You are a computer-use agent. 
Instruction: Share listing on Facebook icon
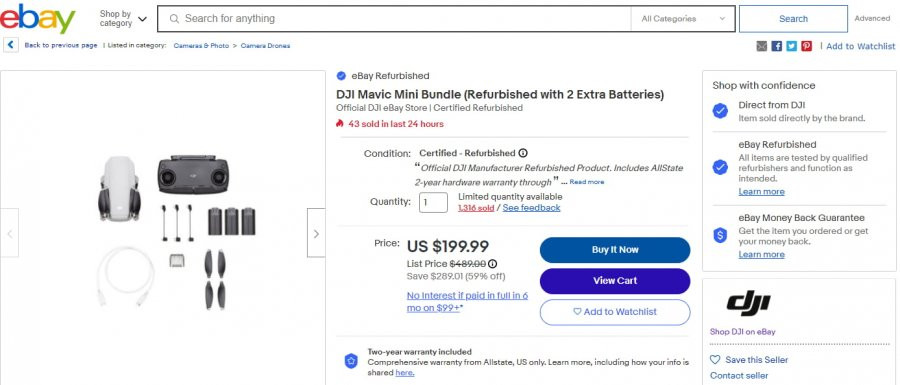(x=777, y=46)
